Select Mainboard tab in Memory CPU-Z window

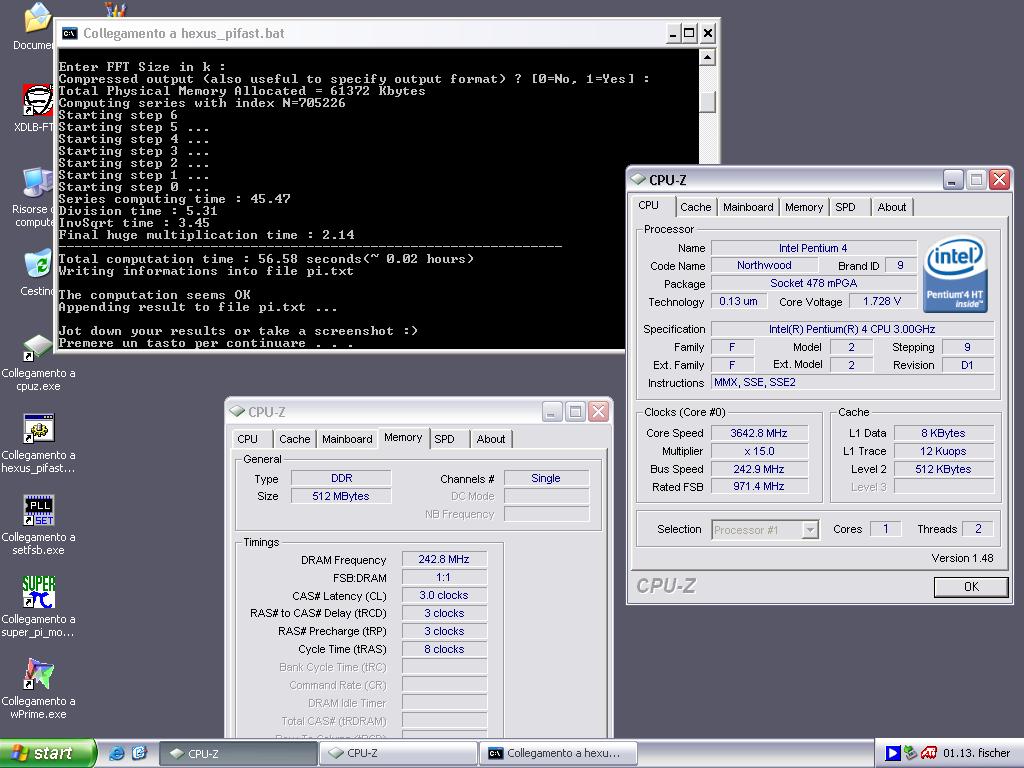[x=347, y=439]
